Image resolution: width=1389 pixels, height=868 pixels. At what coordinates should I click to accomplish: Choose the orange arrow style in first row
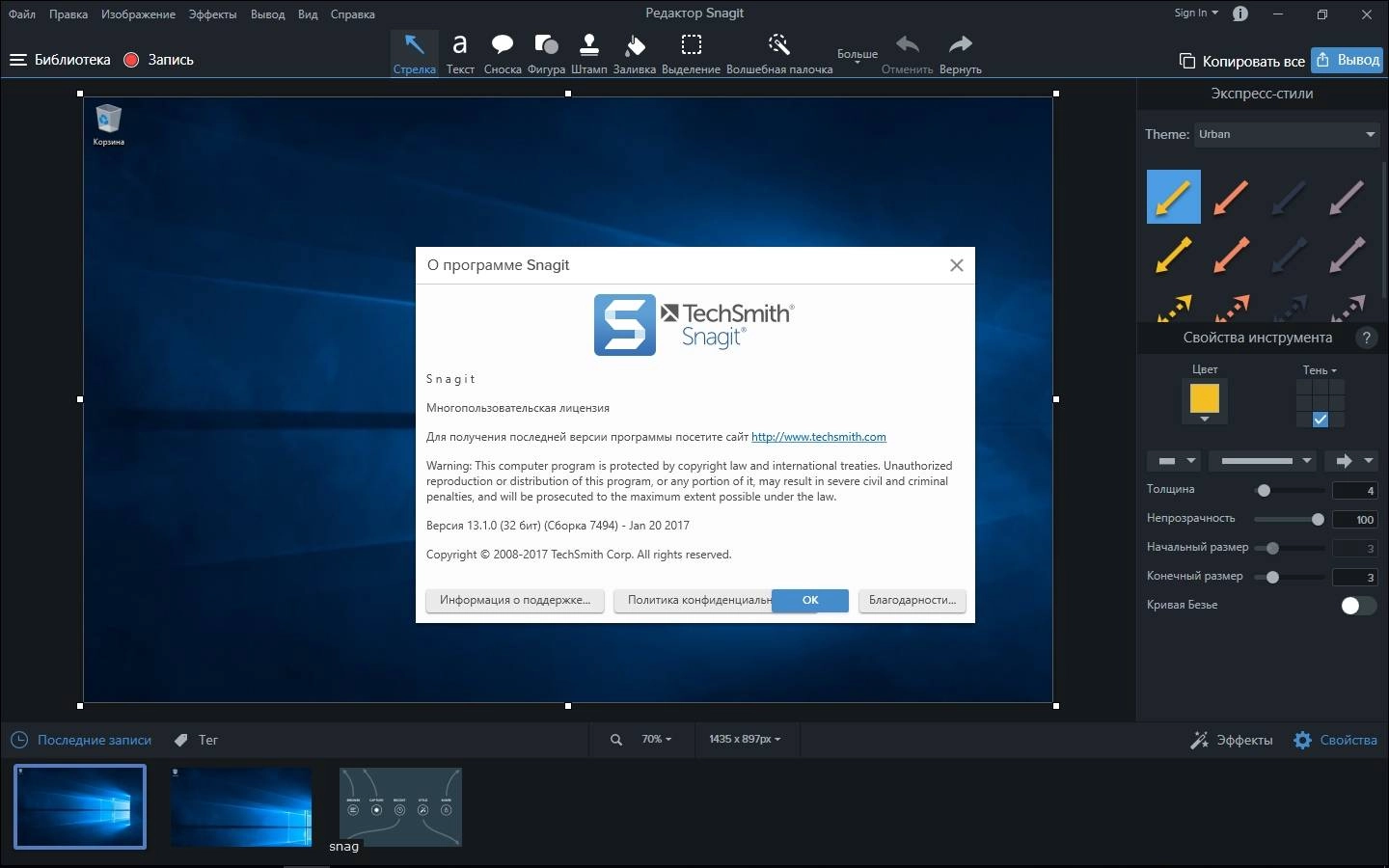[1231, 197]
